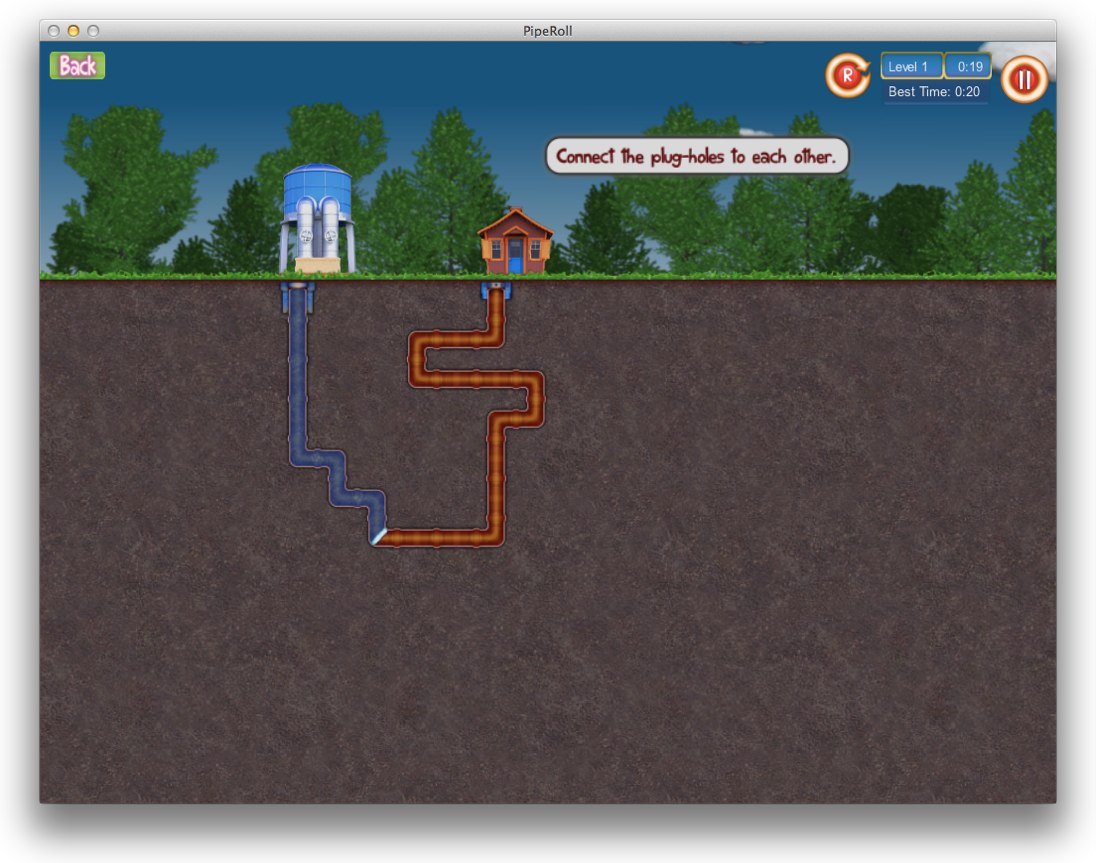Restart the level with the R icon

(847, 75)
